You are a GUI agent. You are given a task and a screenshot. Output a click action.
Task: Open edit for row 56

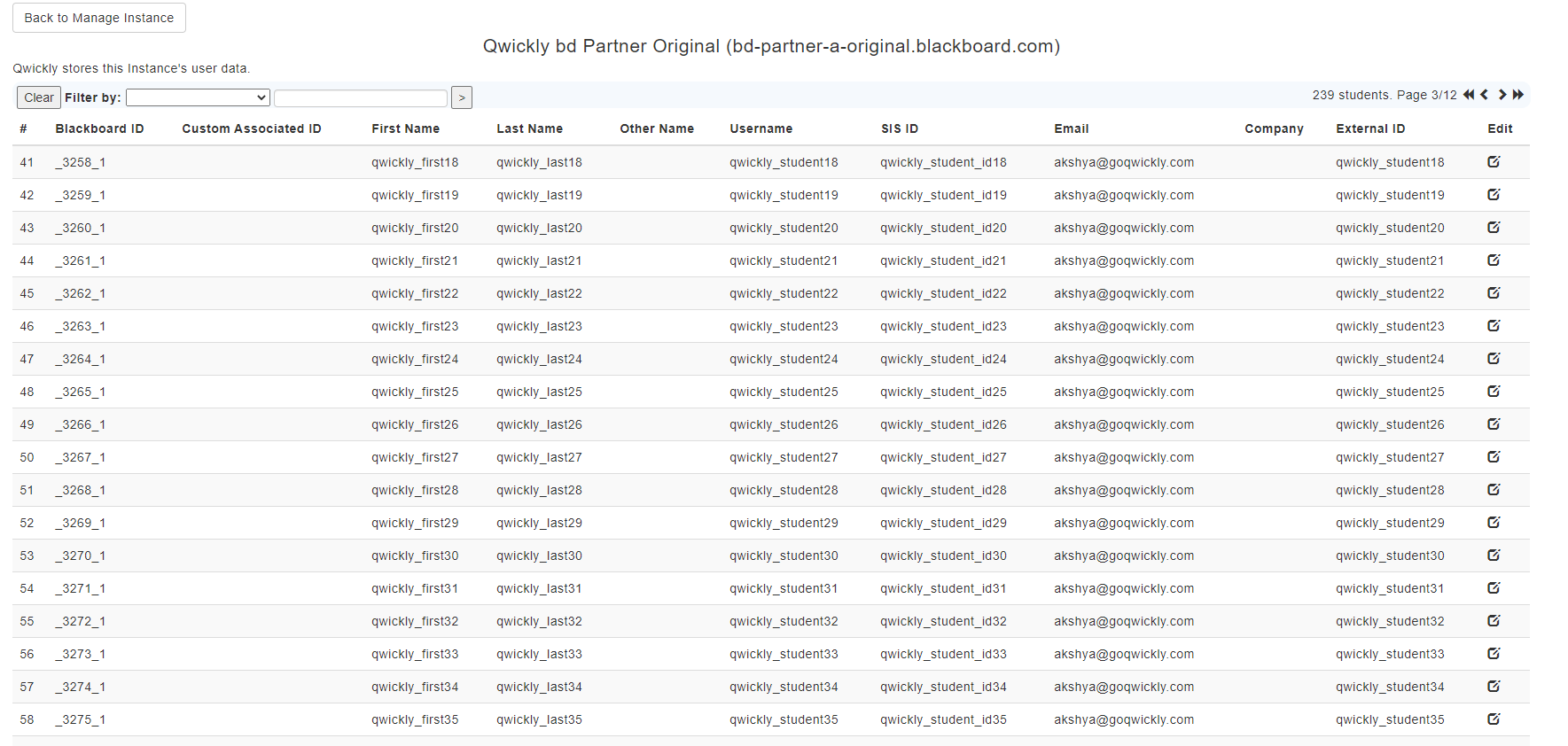point(1493,654)
